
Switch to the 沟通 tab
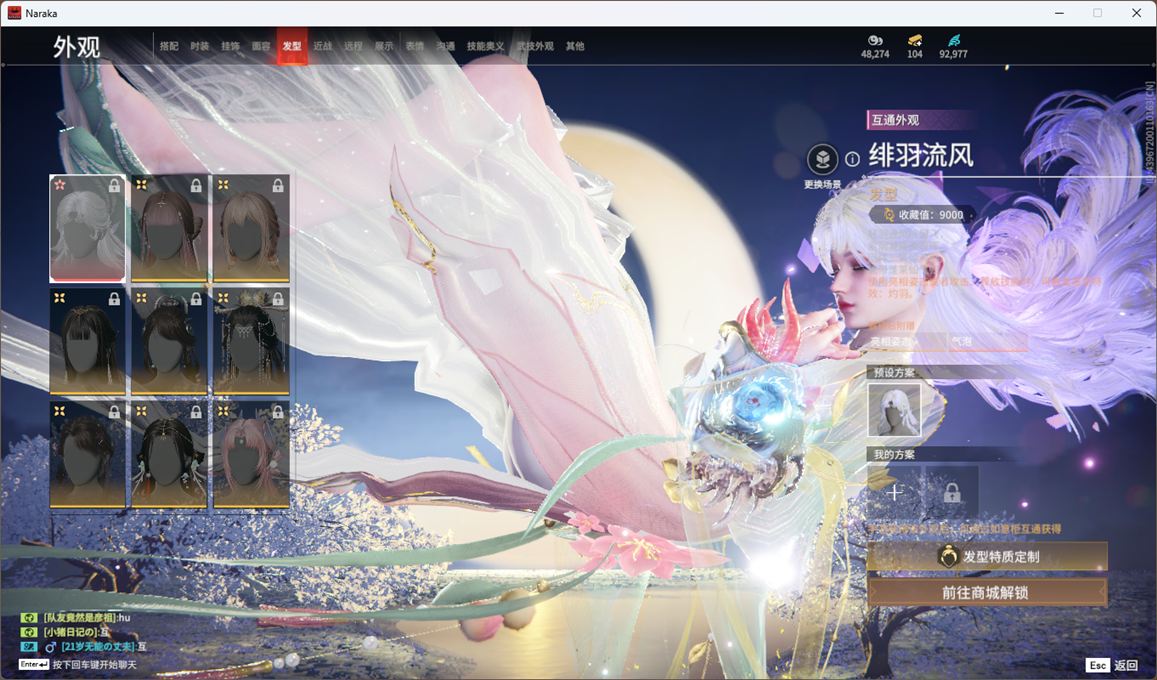tap(446, 46)
